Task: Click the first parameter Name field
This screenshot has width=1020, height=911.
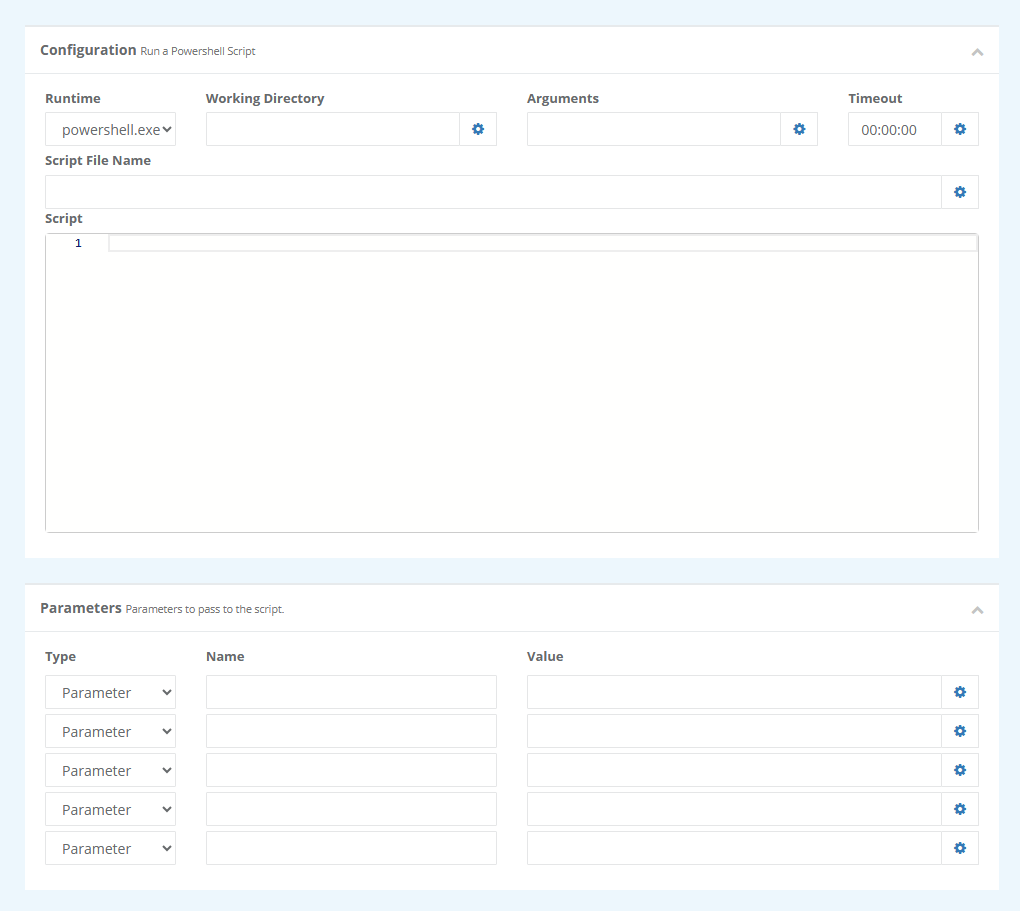Action: tap(350, 691)
